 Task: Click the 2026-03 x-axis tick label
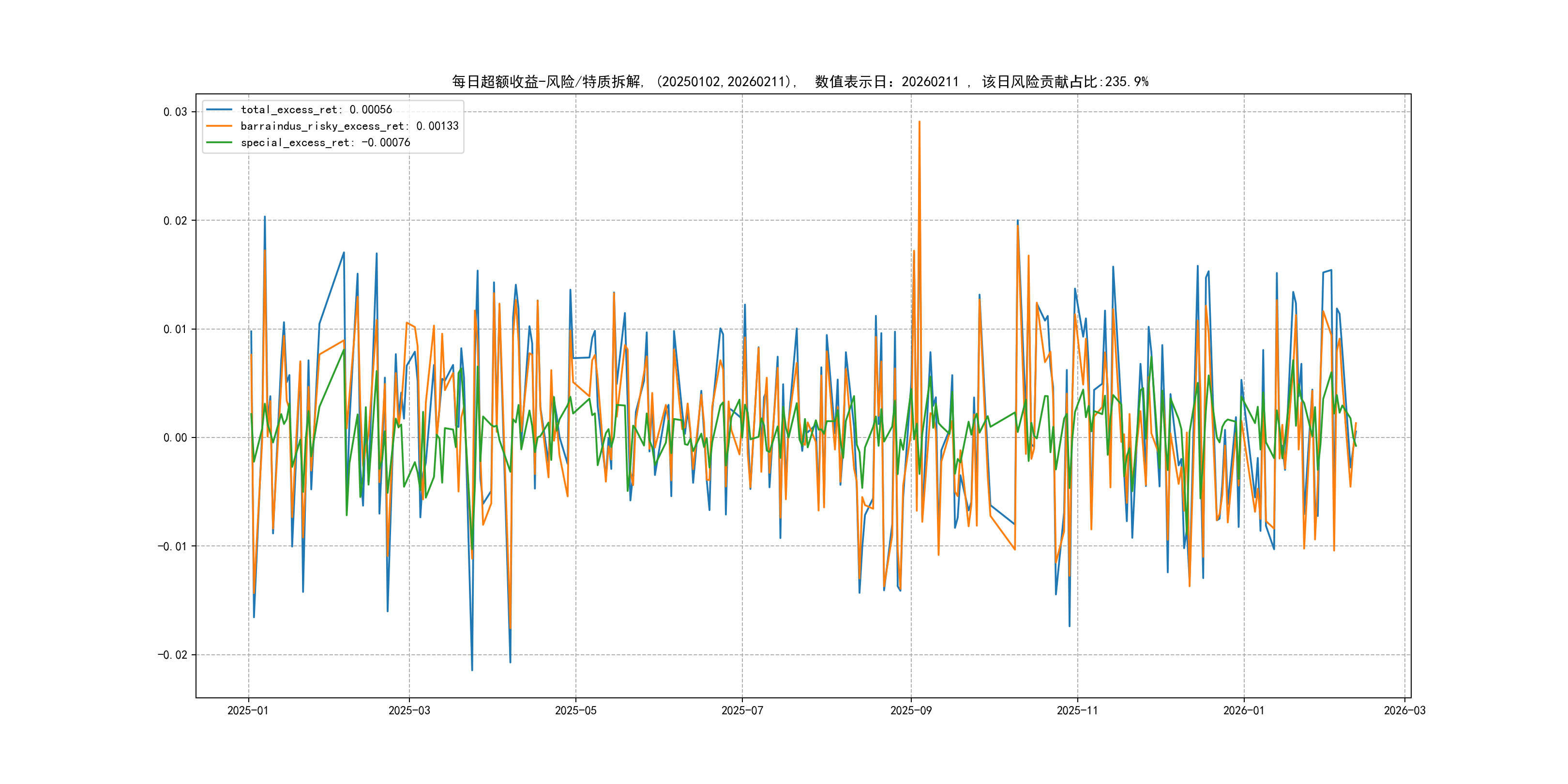point(1404,710)
